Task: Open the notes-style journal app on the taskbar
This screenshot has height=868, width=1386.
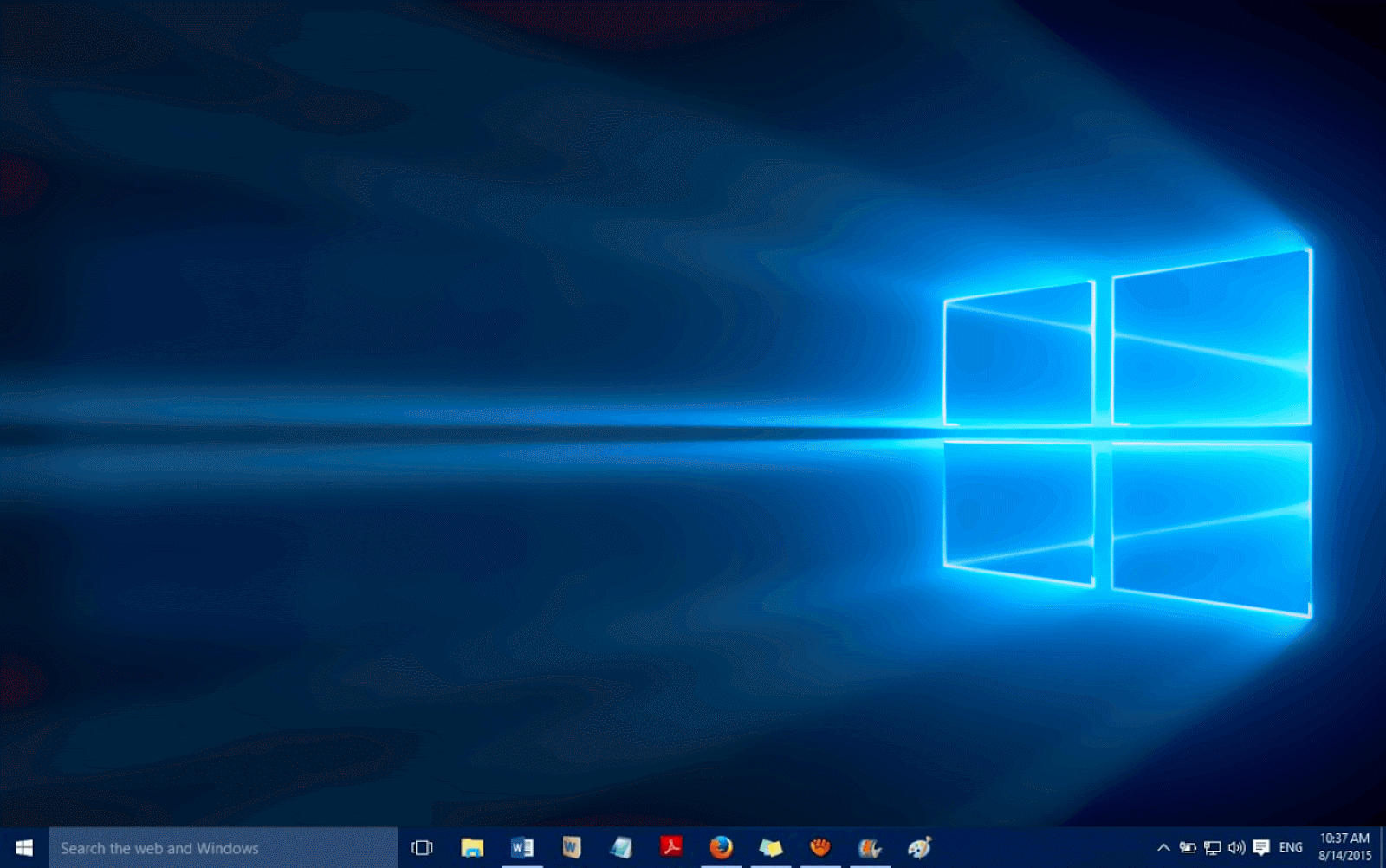Action: [x=619, y=848]
